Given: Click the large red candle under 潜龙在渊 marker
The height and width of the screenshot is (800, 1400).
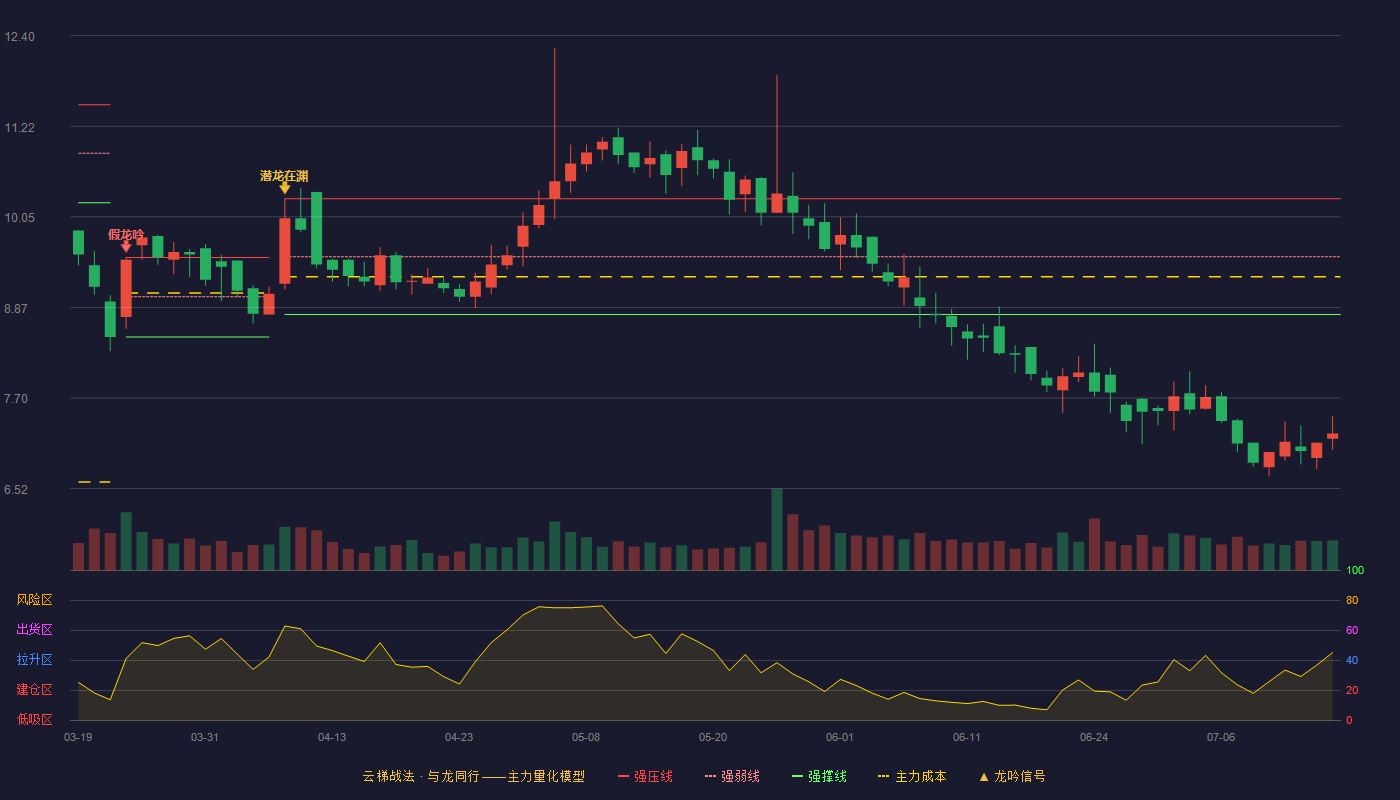Looking at the screenshot, I should coord(285,250).
